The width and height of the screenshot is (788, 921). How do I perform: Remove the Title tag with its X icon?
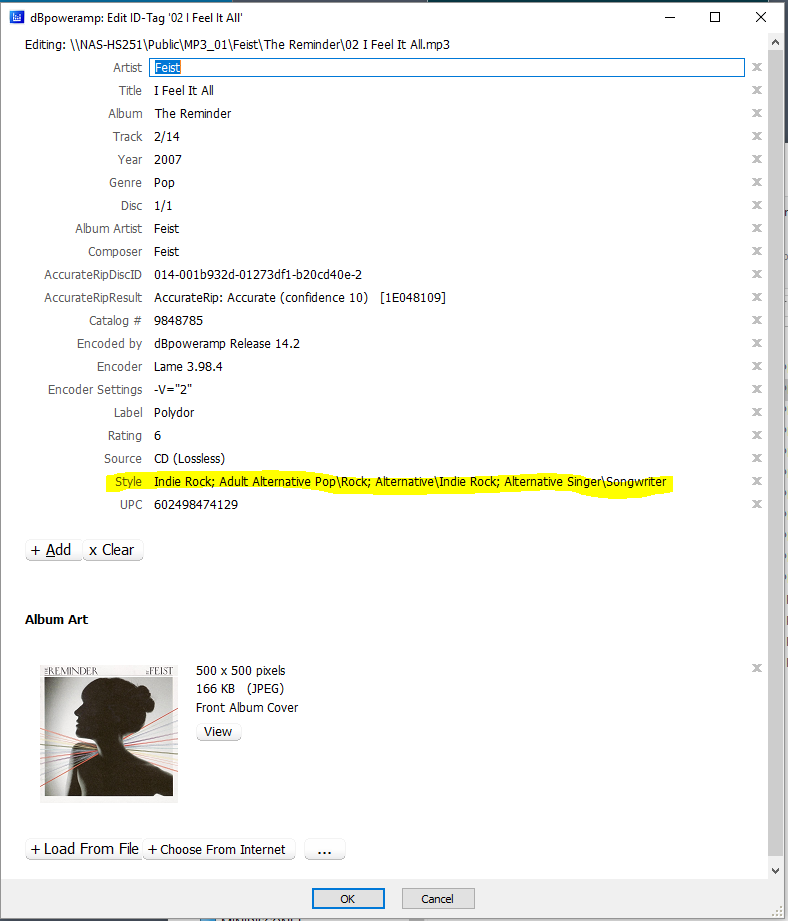click(x=757, y=90)
